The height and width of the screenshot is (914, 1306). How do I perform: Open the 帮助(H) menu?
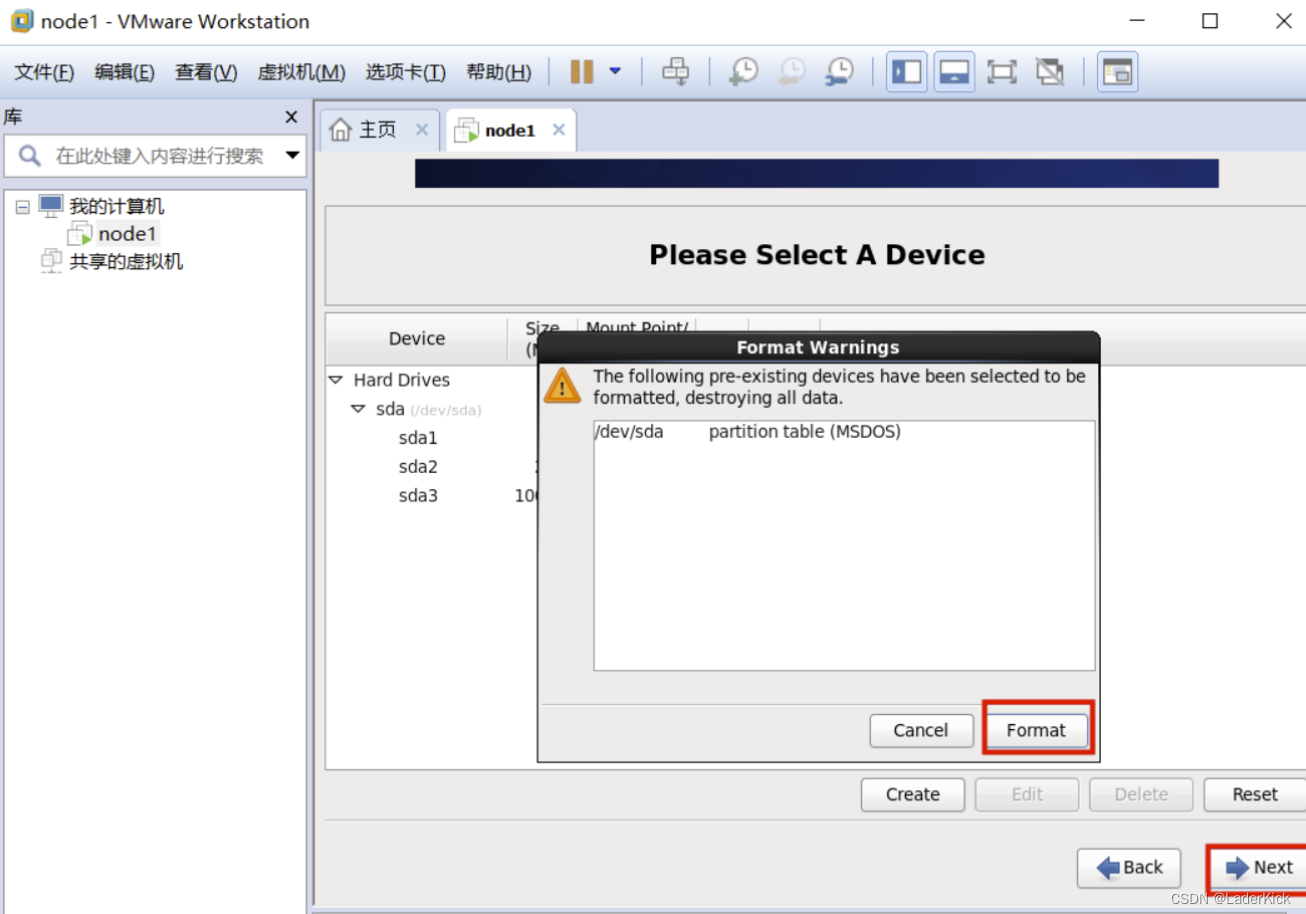(499, 72)
